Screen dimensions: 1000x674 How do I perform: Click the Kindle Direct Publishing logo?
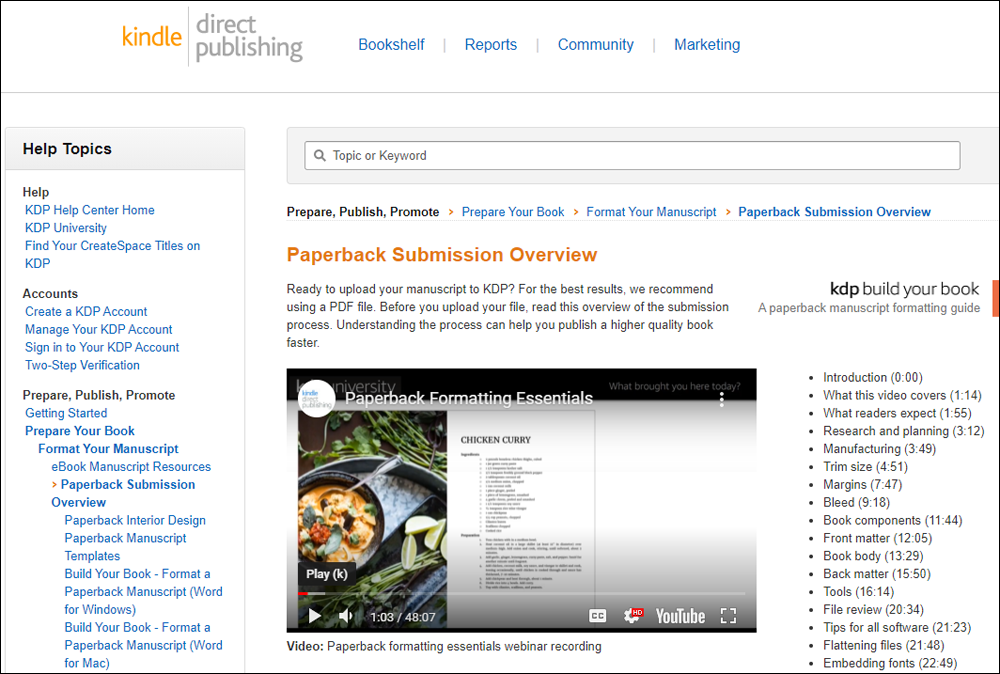coord(212,38)
